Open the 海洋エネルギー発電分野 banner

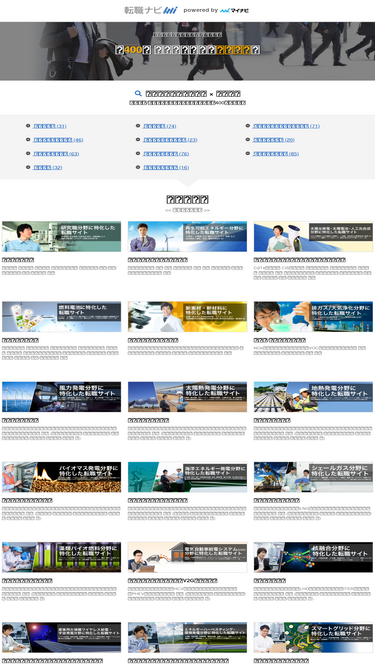(187, 477)
